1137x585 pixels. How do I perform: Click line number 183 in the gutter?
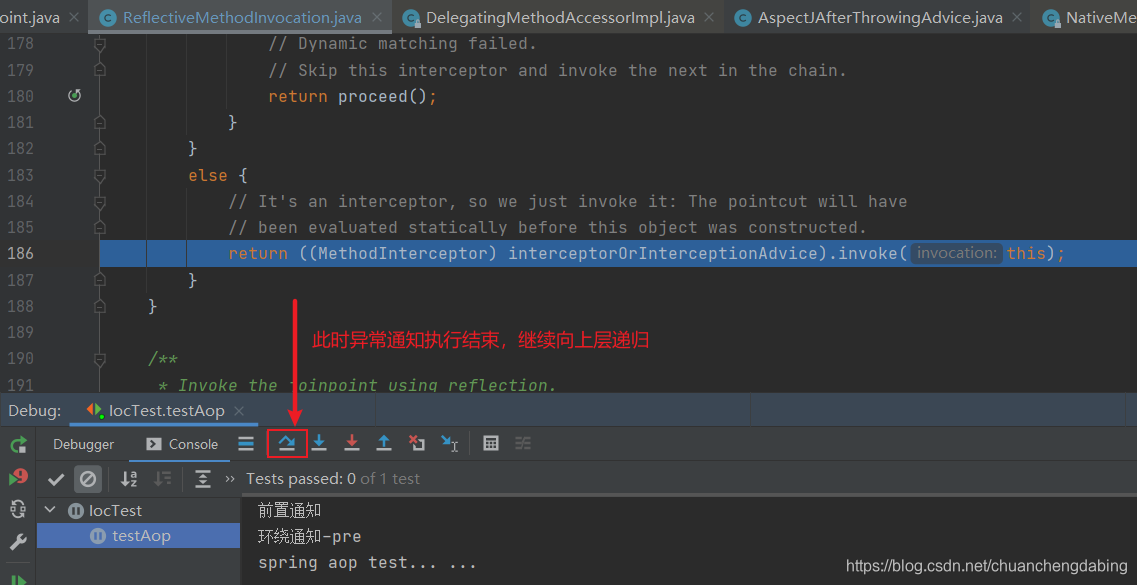tap(20, 175)
